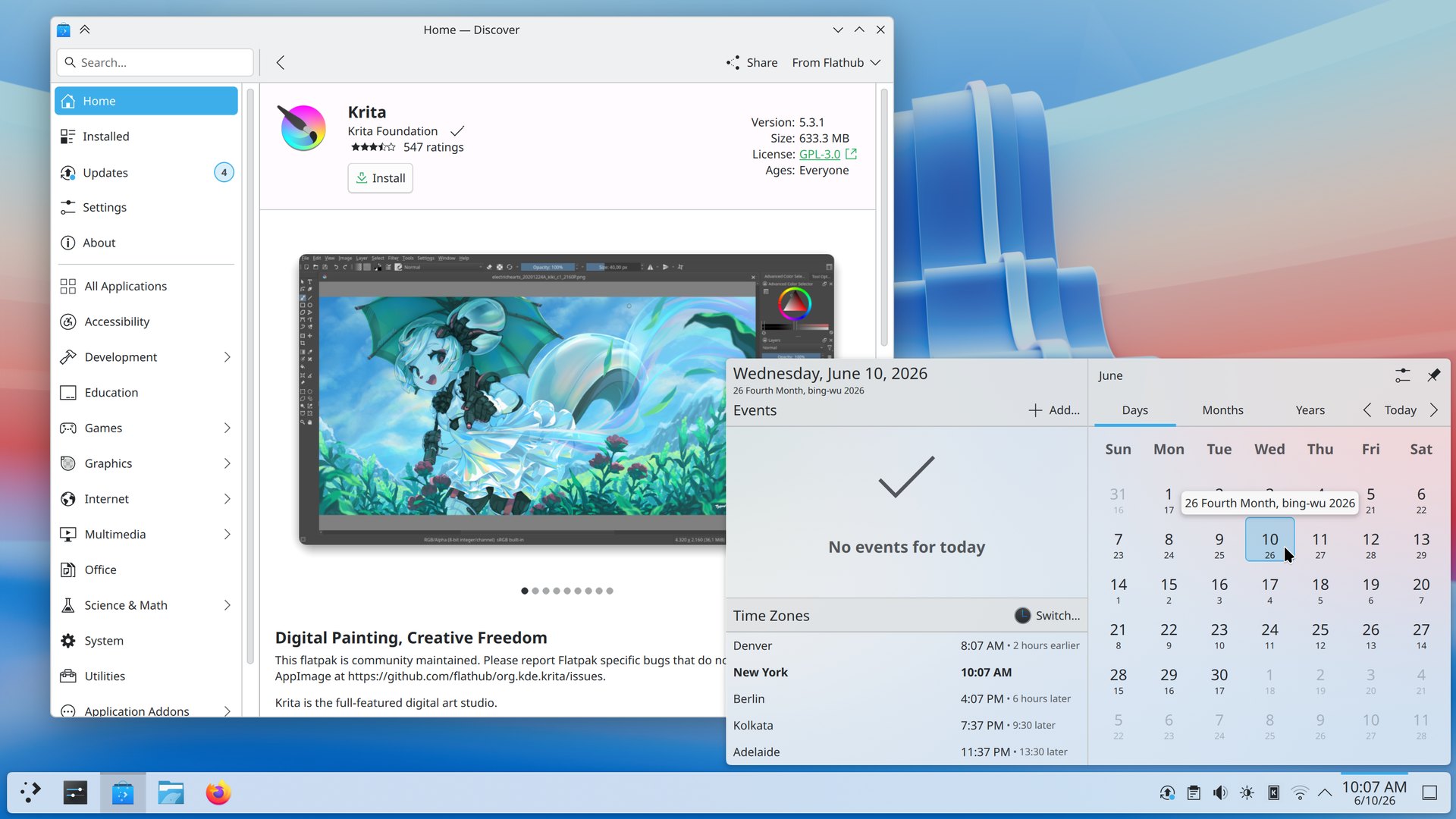
Task: Select June 17 in the calendar
Action: (1269, 591)
